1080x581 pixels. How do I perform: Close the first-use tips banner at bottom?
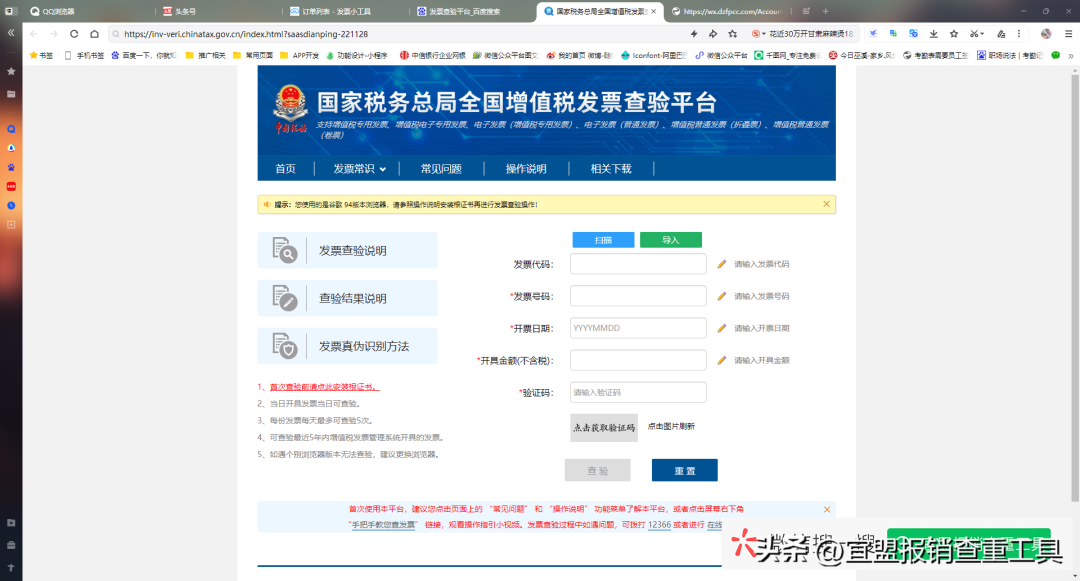pos(827,509)
